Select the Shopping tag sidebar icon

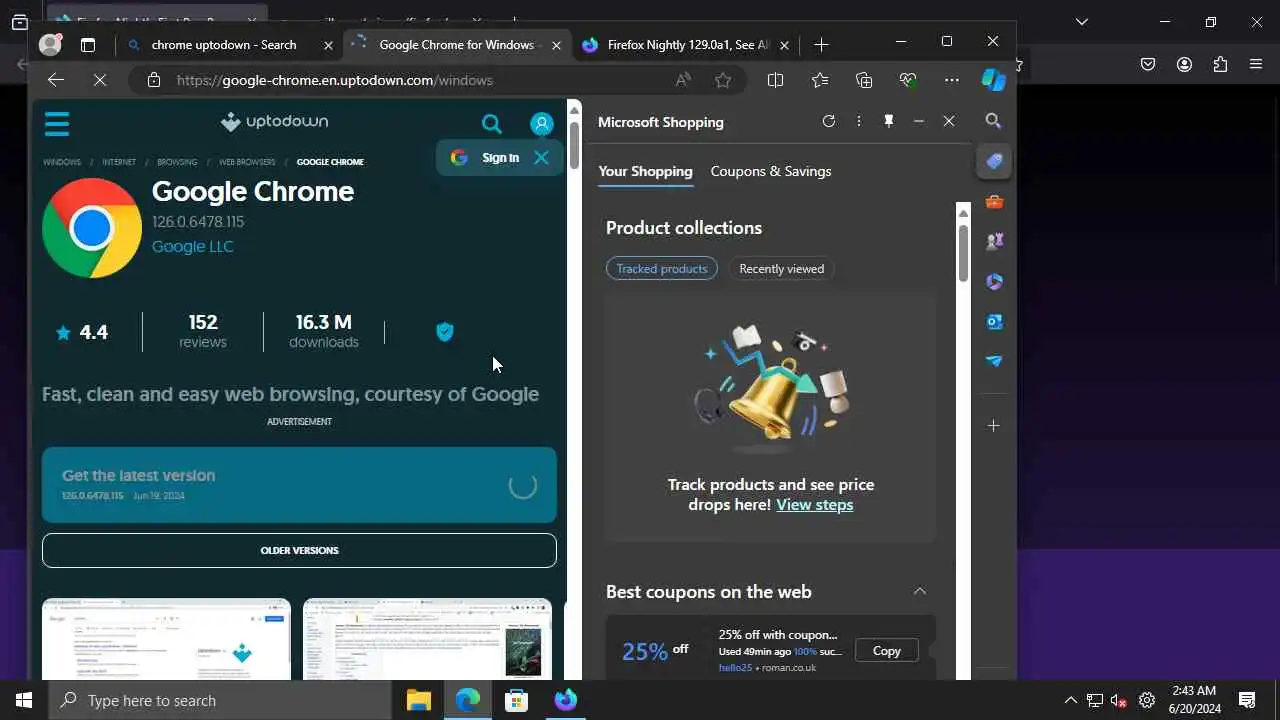994,161
